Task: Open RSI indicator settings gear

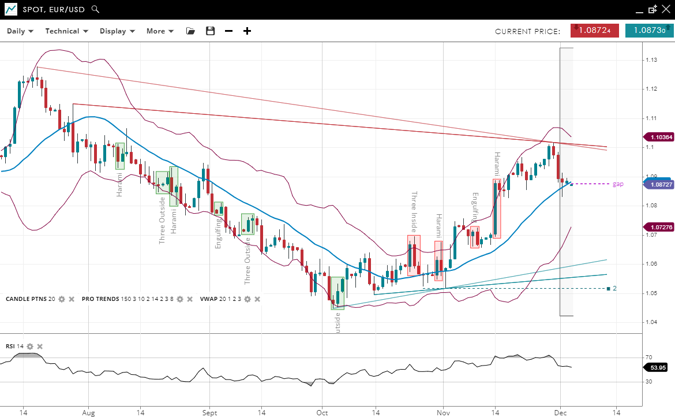Action: pos(30,346)
